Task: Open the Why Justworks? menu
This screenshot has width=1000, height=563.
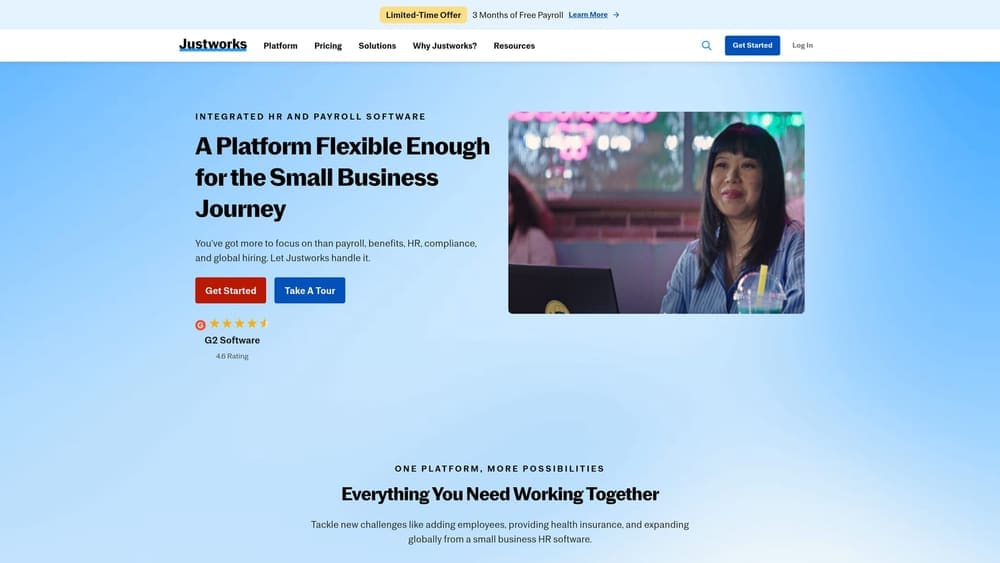Action: [x=445, y=46]
